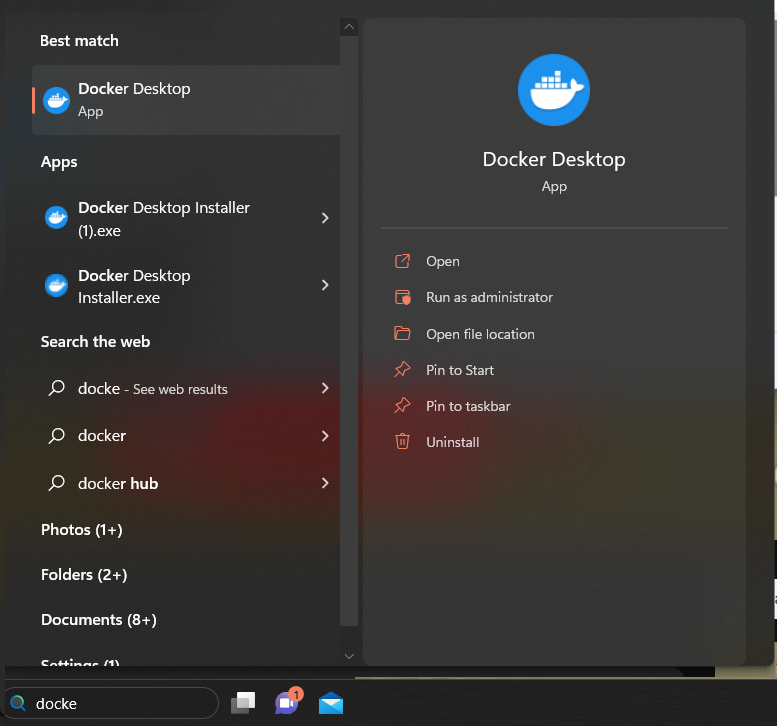Expand the Docker Desktop Installer.exe chevron

coord(325,286)
